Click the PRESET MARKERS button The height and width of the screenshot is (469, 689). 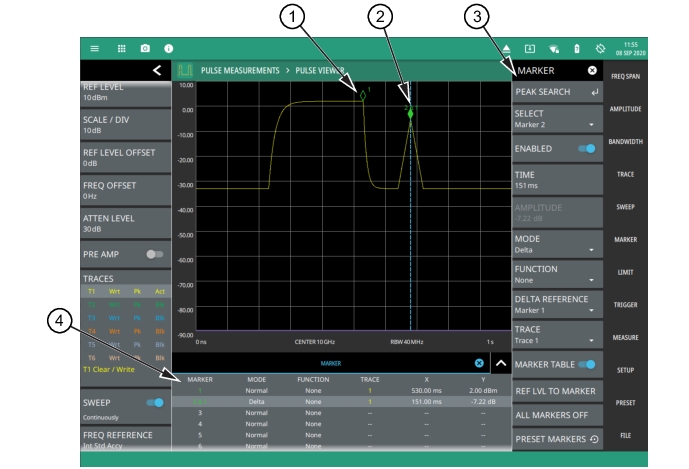(x=557, y=439)
